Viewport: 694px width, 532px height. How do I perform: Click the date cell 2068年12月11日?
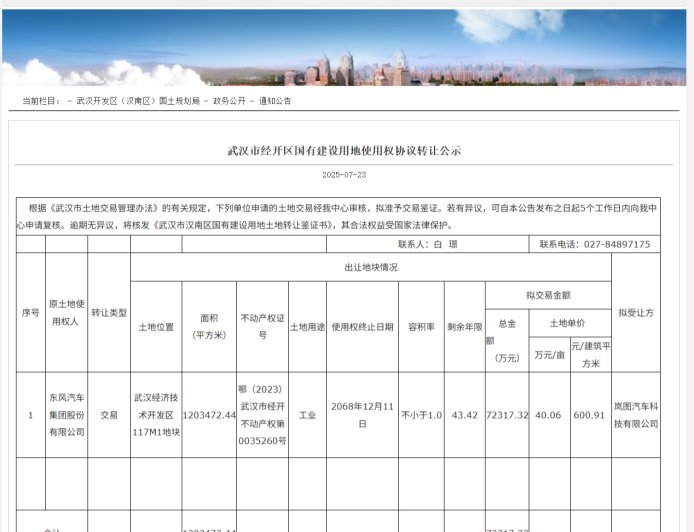coord(362,415)
